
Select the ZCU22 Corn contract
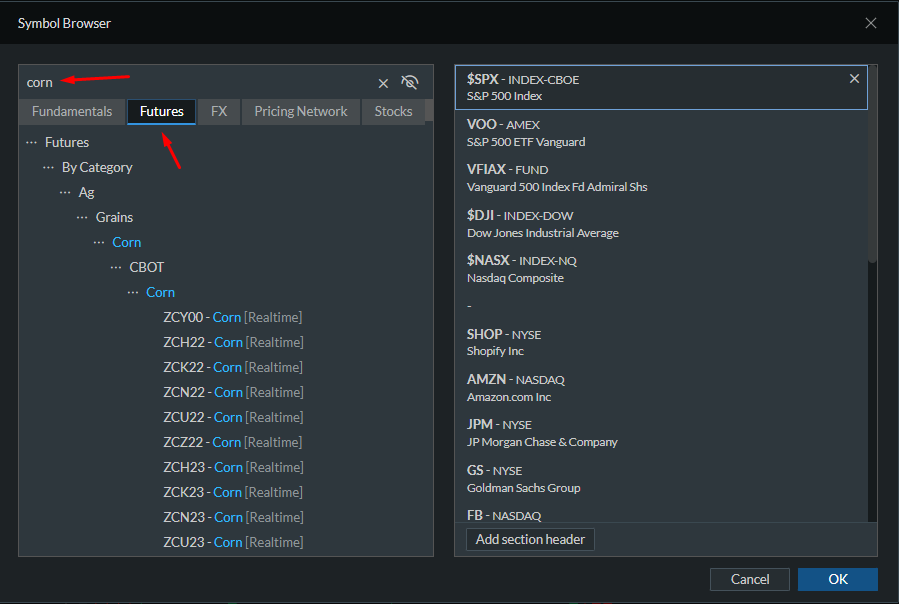(x=233, y=417)
